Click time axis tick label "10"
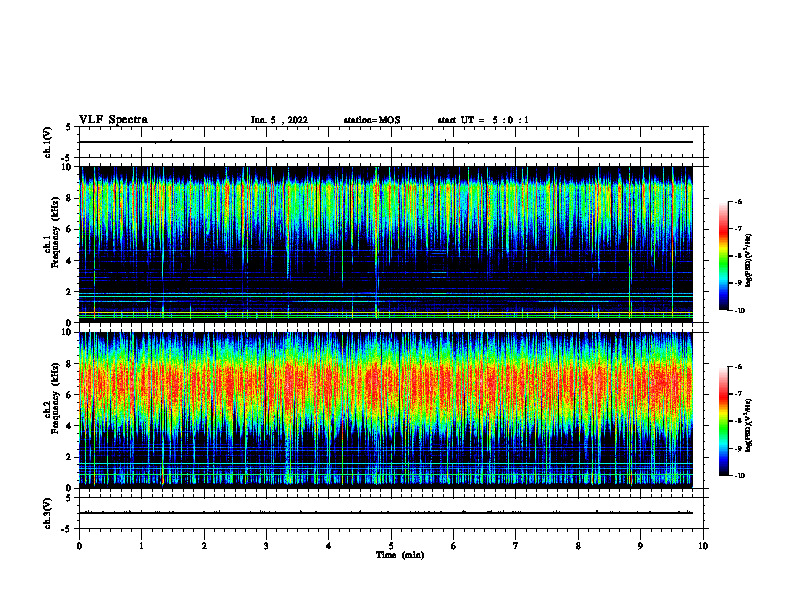 pyautogui.click(x=703, y=546)
